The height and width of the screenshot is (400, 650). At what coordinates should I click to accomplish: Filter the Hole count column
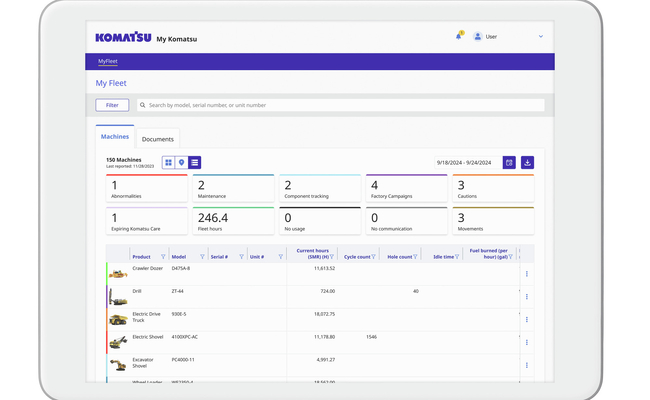point(415,257)
